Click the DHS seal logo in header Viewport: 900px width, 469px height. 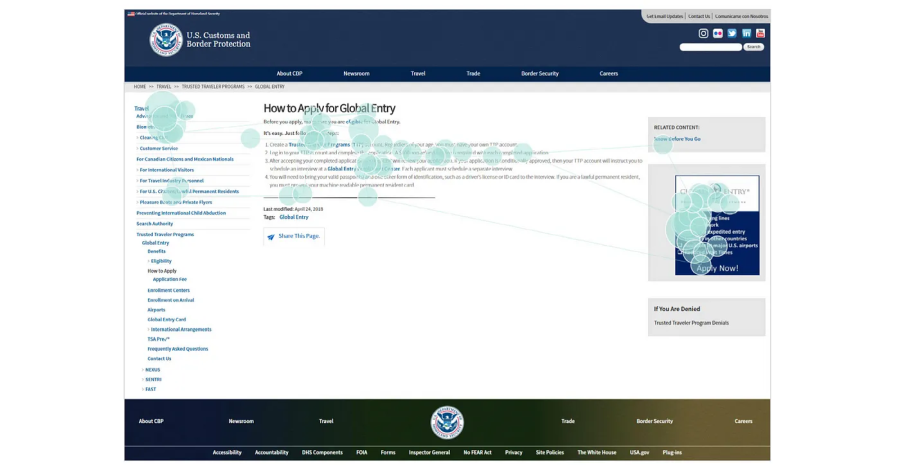166,40
